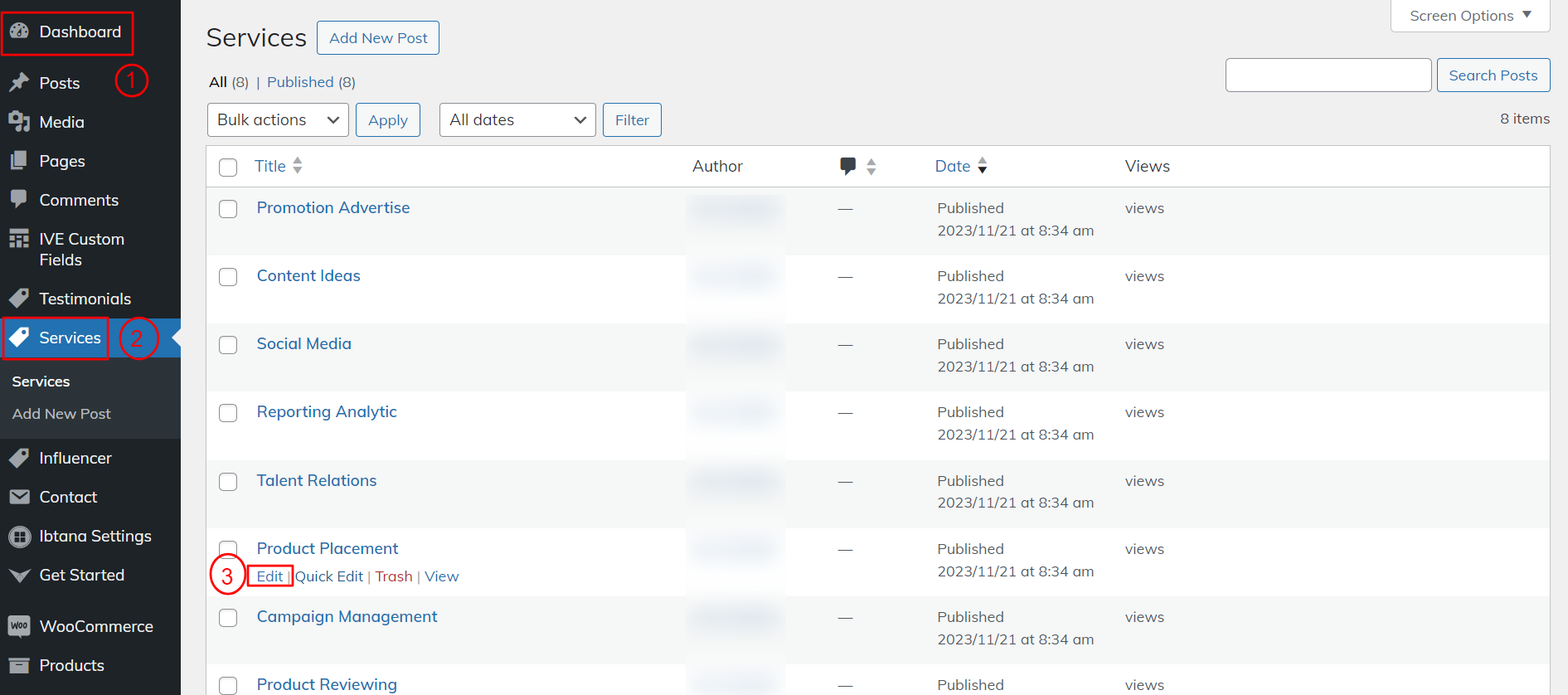Check the Social Media row checkbox
The height and width of the screenshot is (695, 1568).
pos(228,345)
